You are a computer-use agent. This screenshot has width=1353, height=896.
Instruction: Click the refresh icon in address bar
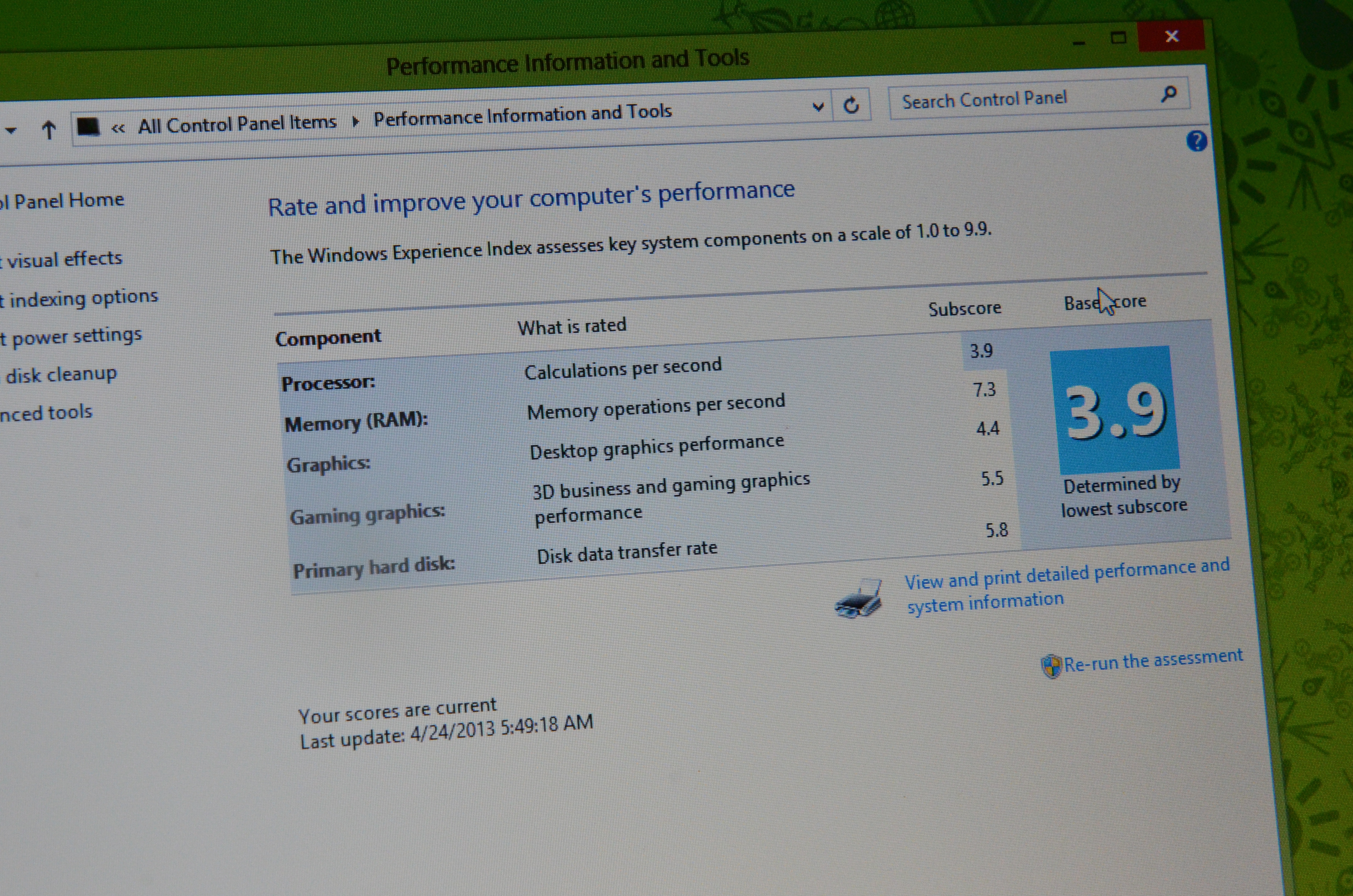[851, 105]
